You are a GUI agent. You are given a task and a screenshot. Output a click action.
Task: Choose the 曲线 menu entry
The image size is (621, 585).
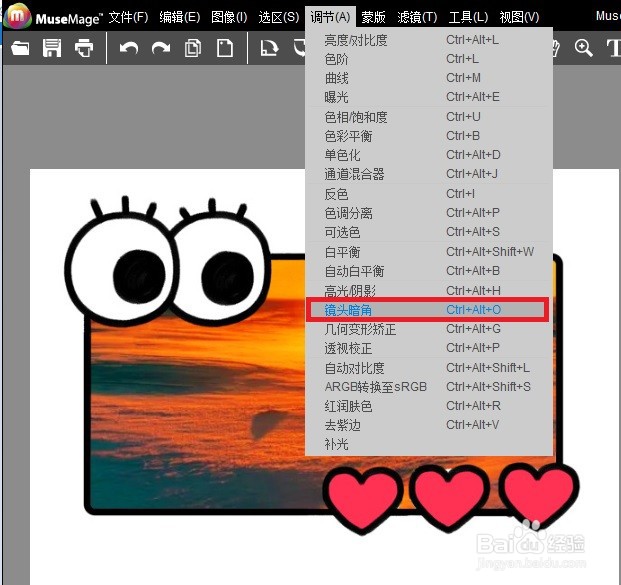(x=429, y=78)
